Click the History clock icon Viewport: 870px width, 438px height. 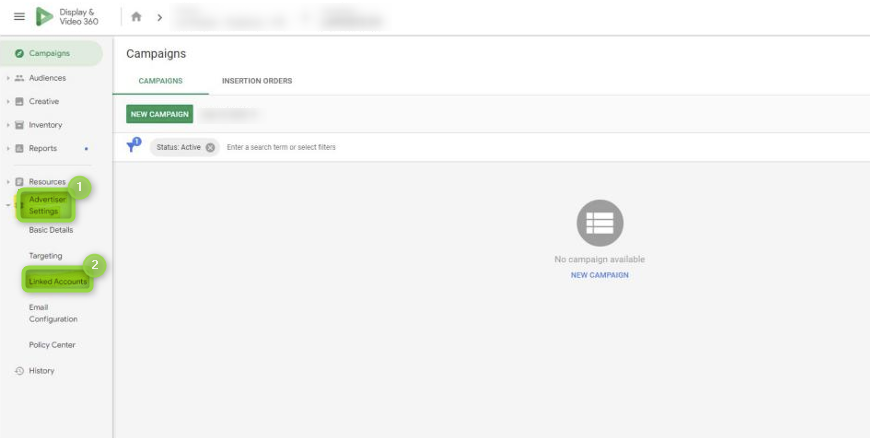(19, 371)
